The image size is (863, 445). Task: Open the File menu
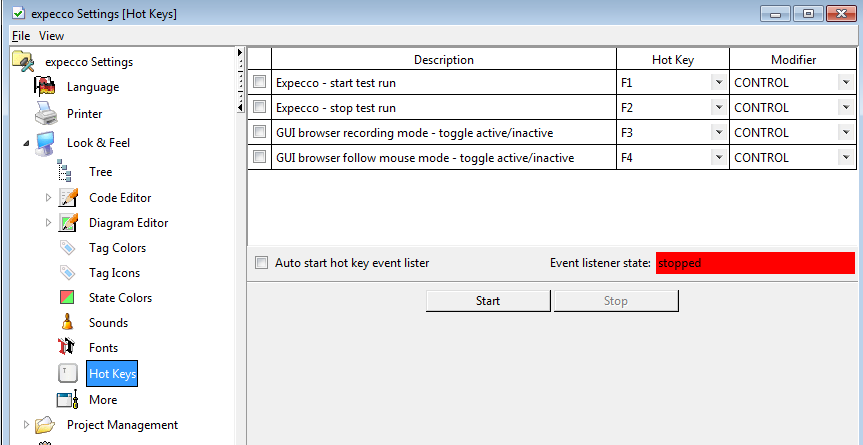(21, 36)
